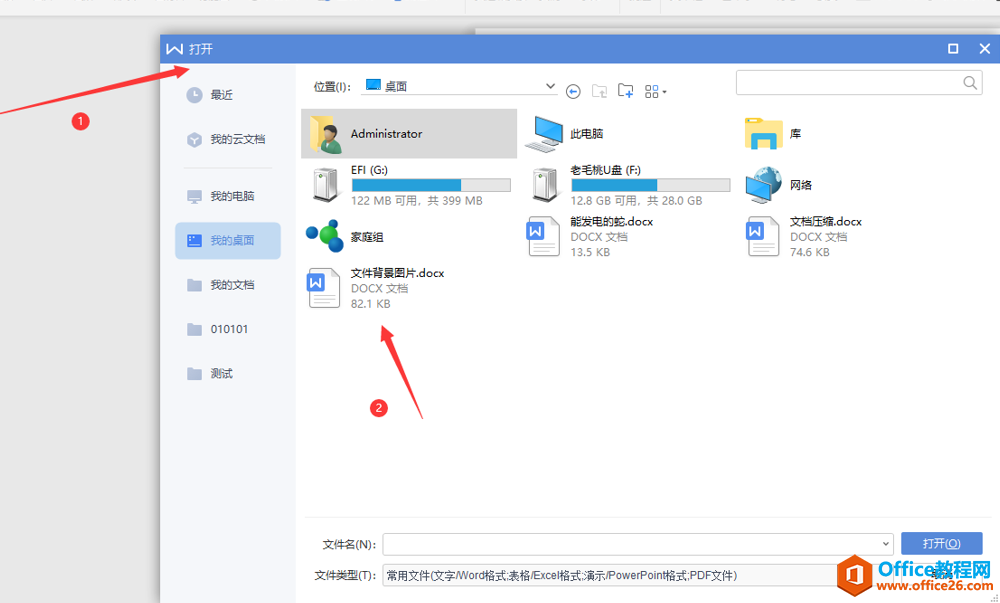Click text 12.8 GB 可用, 共 28.0 GB
The width and height of the screenshot is (1000, 603).
[636, 201]
